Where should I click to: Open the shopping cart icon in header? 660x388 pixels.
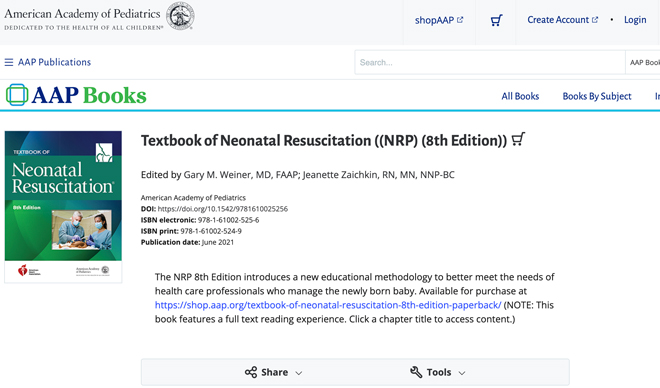pos(496,20)
